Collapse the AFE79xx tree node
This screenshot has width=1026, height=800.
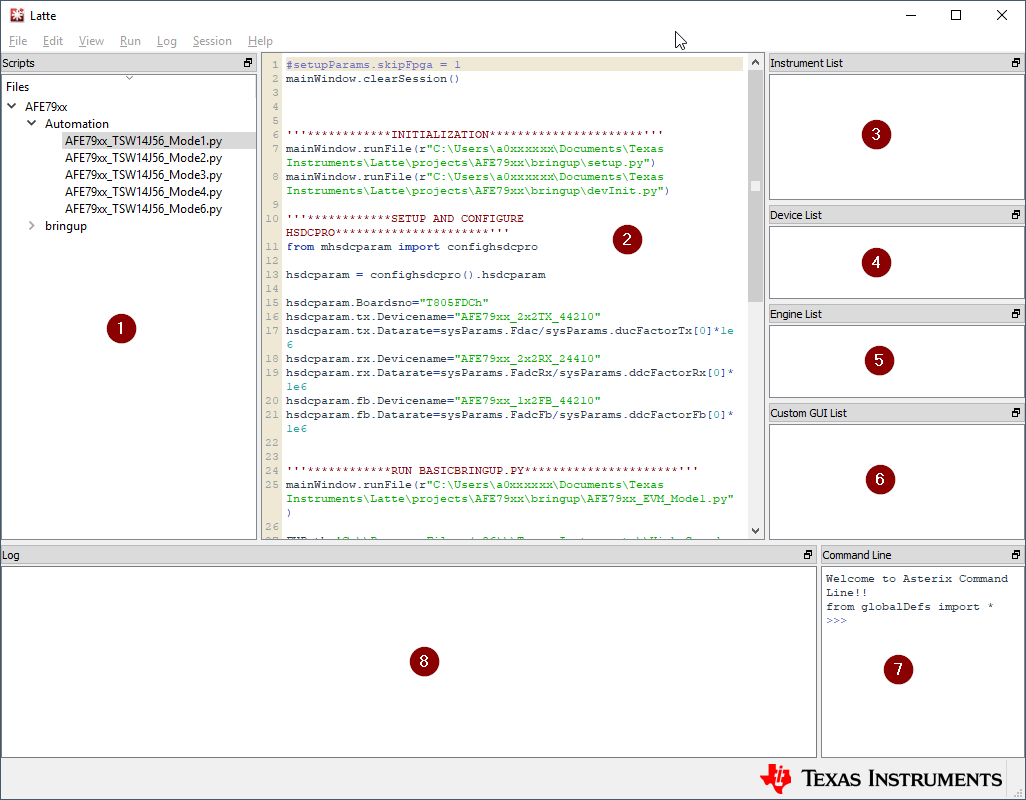click(11, 105)
